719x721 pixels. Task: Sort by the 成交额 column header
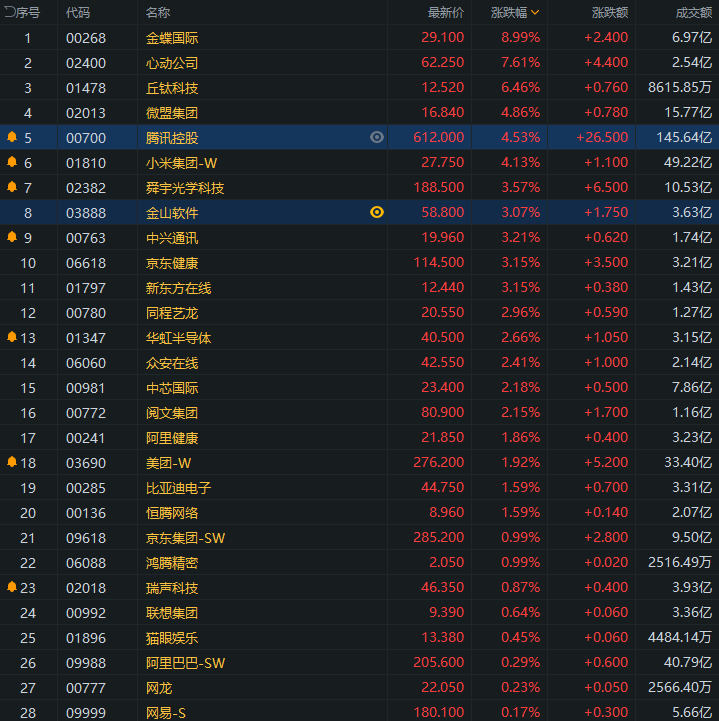[693, 12]
